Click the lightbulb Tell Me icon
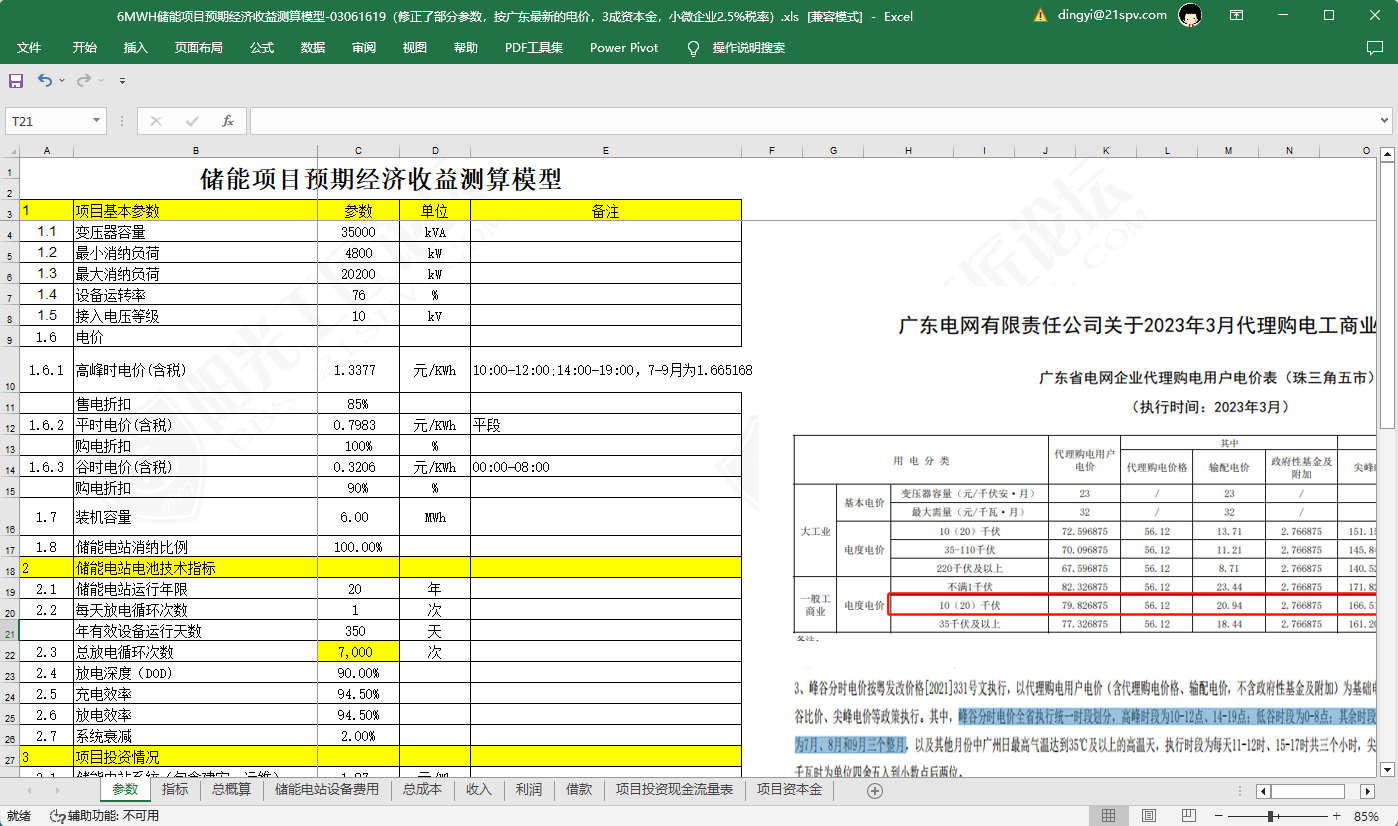This screenshot has height=826, width=1398. pos(693,48)
